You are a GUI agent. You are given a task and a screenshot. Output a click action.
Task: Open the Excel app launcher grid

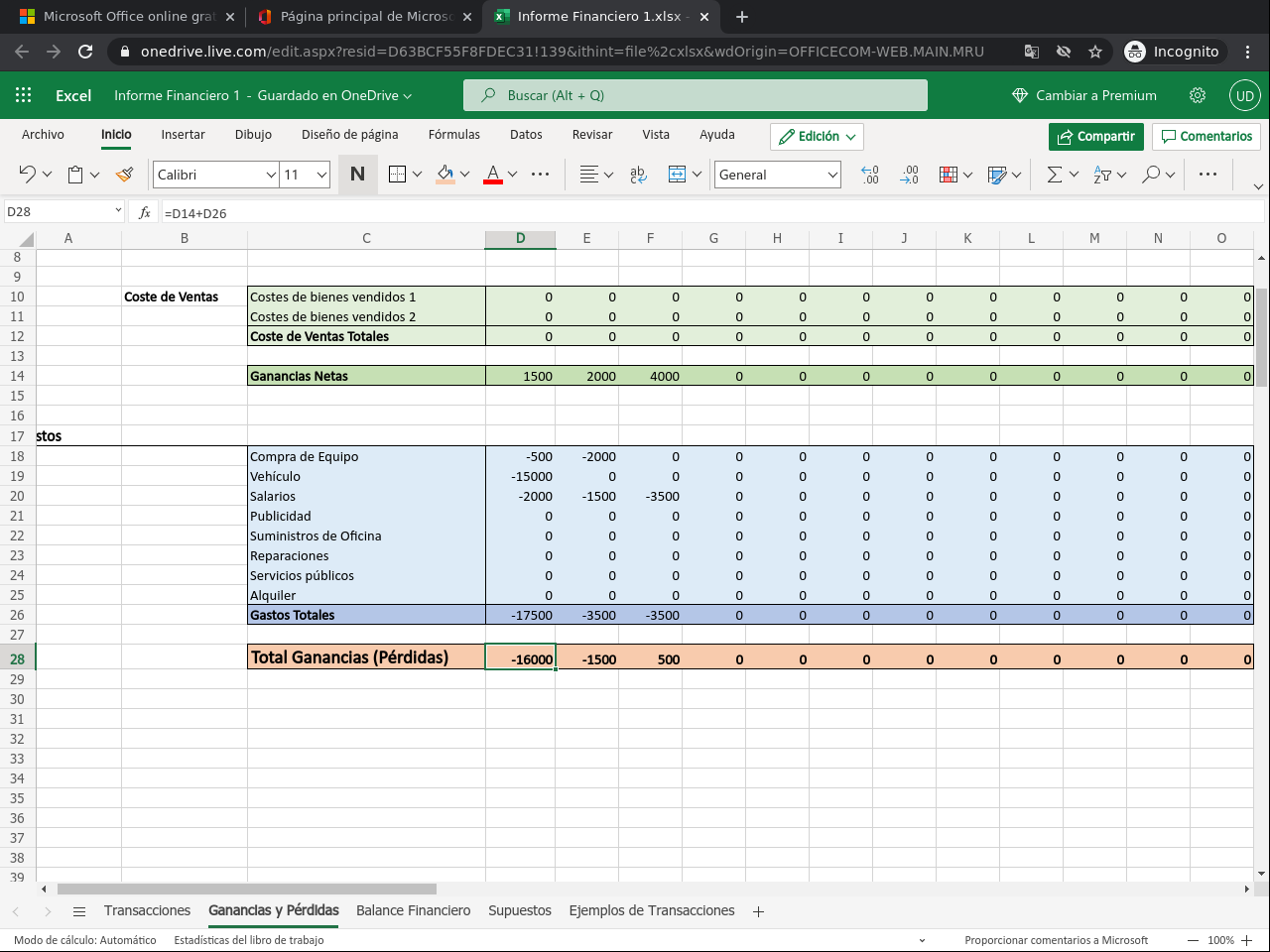24,95
